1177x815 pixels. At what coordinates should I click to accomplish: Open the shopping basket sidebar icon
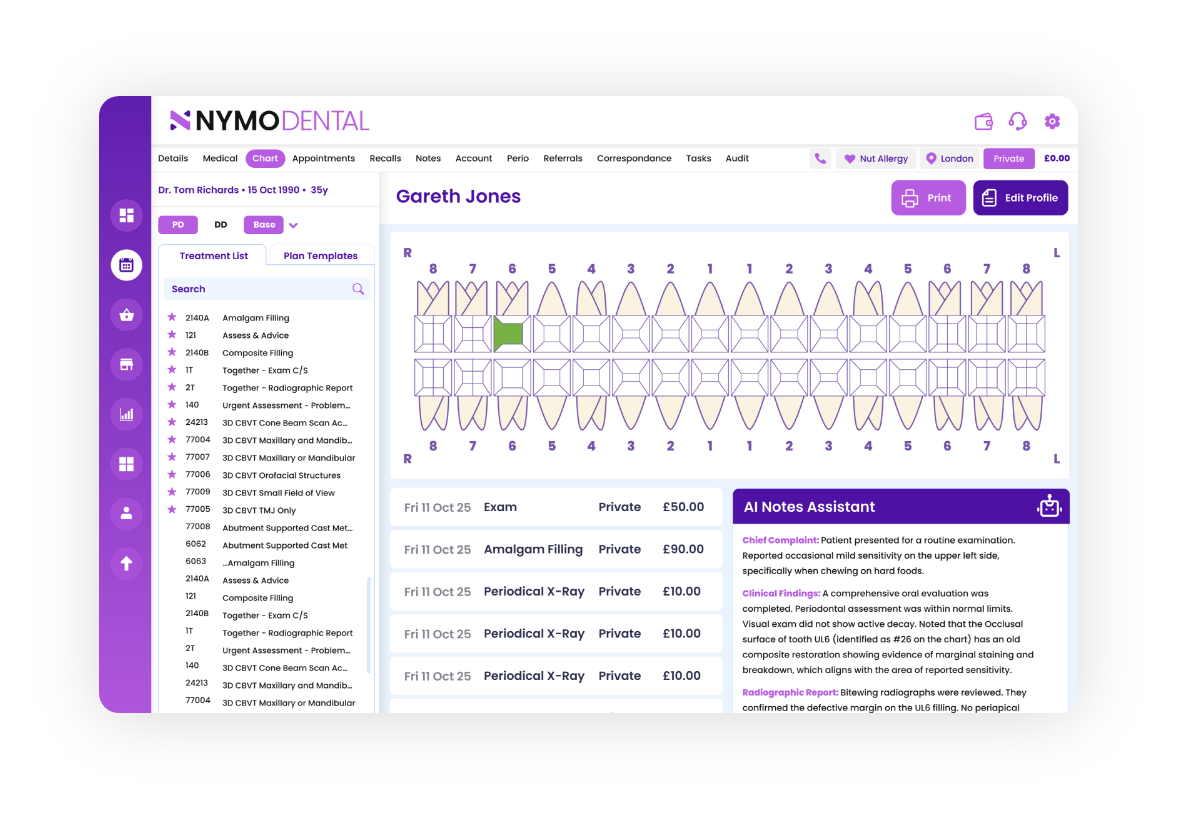(x=126, y=314)
